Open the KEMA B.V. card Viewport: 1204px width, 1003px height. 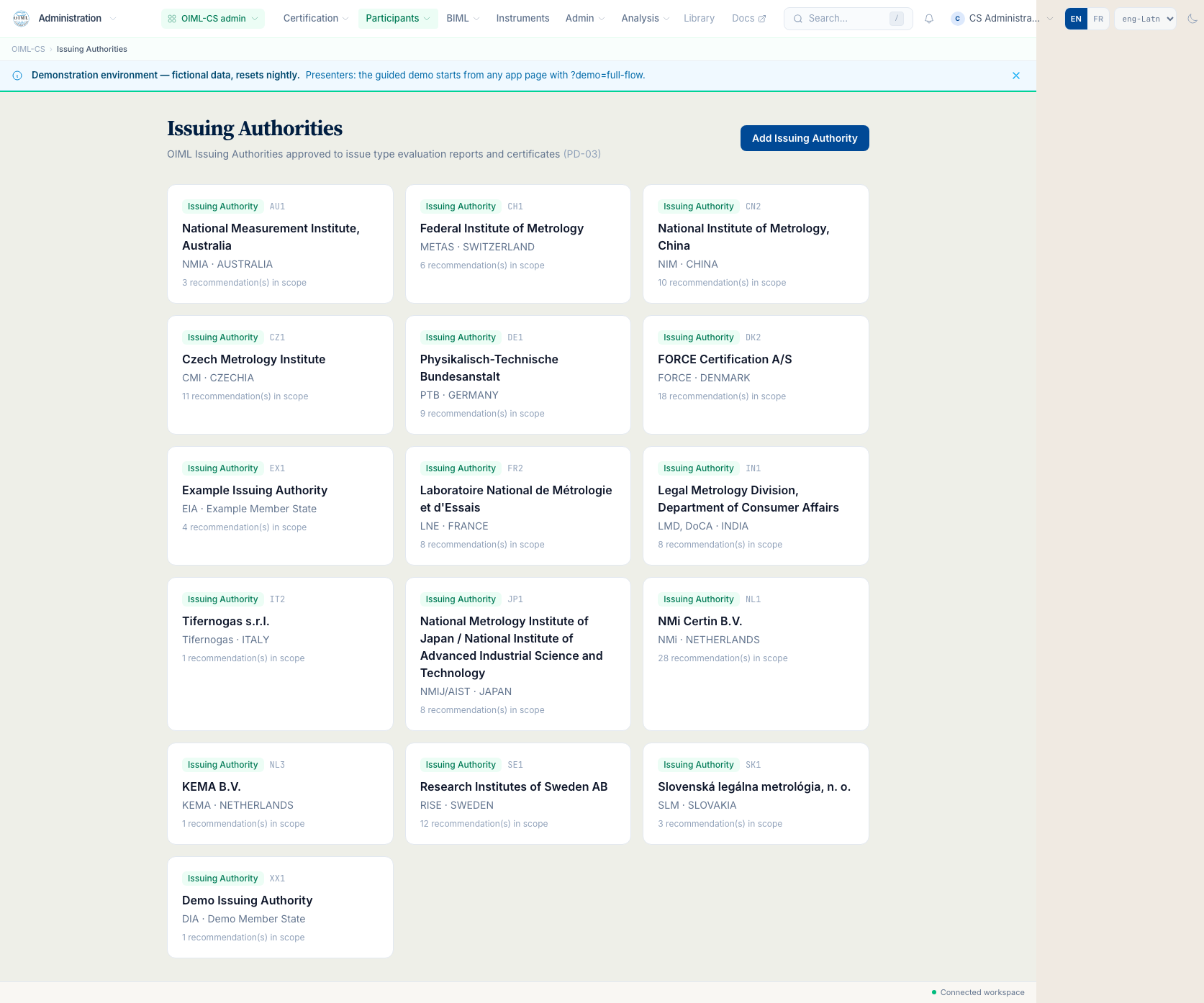280,794
